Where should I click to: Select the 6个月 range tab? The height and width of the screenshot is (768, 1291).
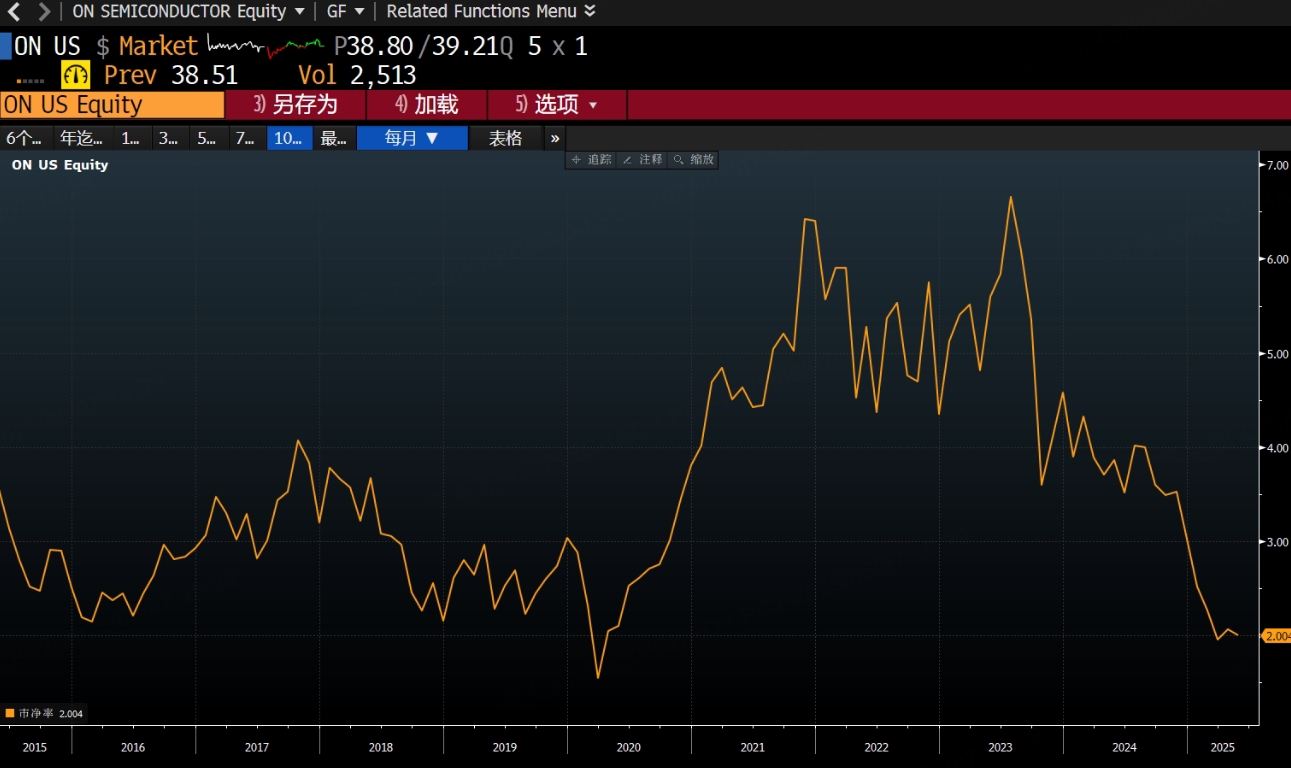click(25, 138)
